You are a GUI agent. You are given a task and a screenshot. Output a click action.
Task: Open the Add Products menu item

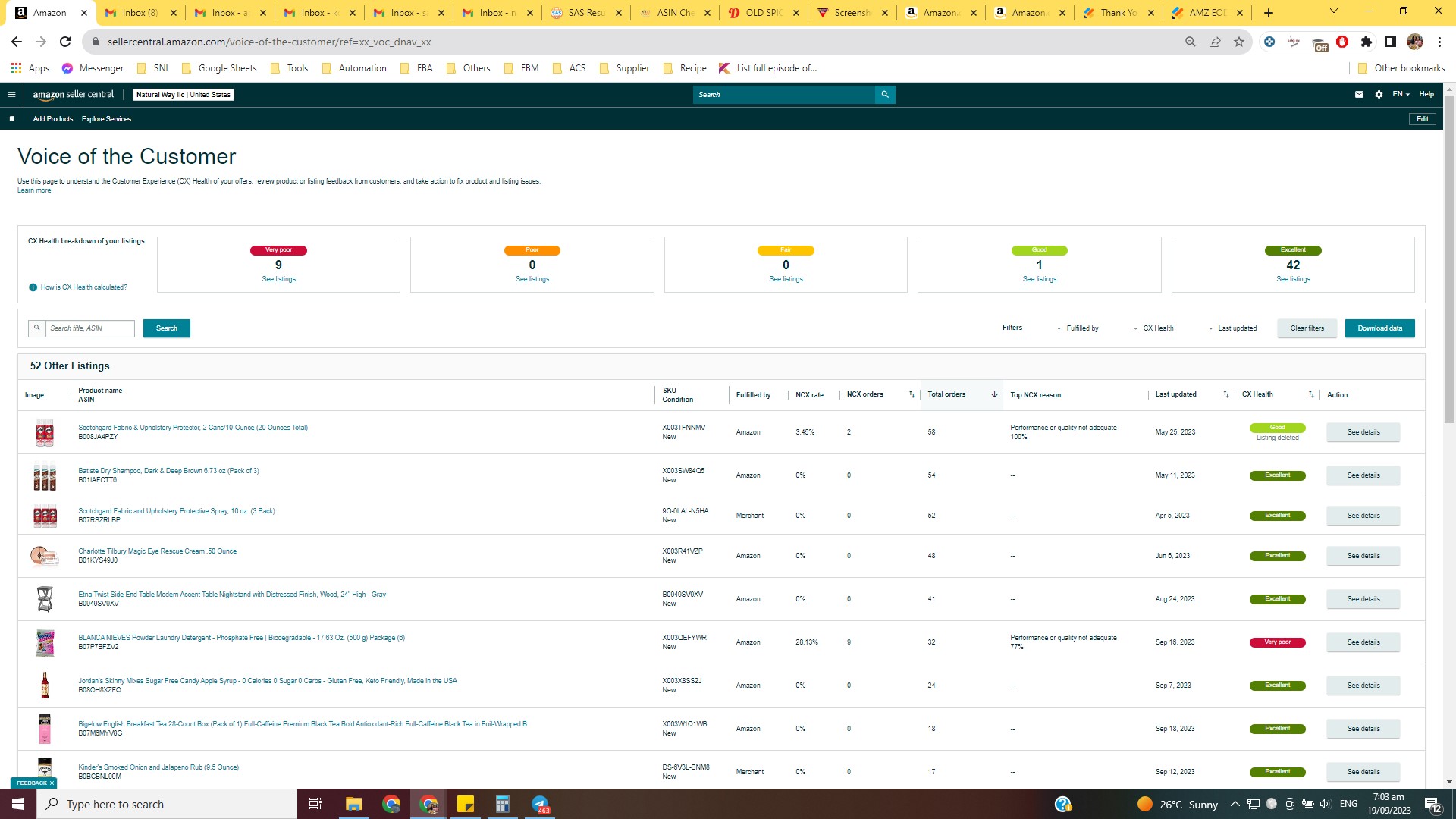pyautogui.click(x=53, y=119)
